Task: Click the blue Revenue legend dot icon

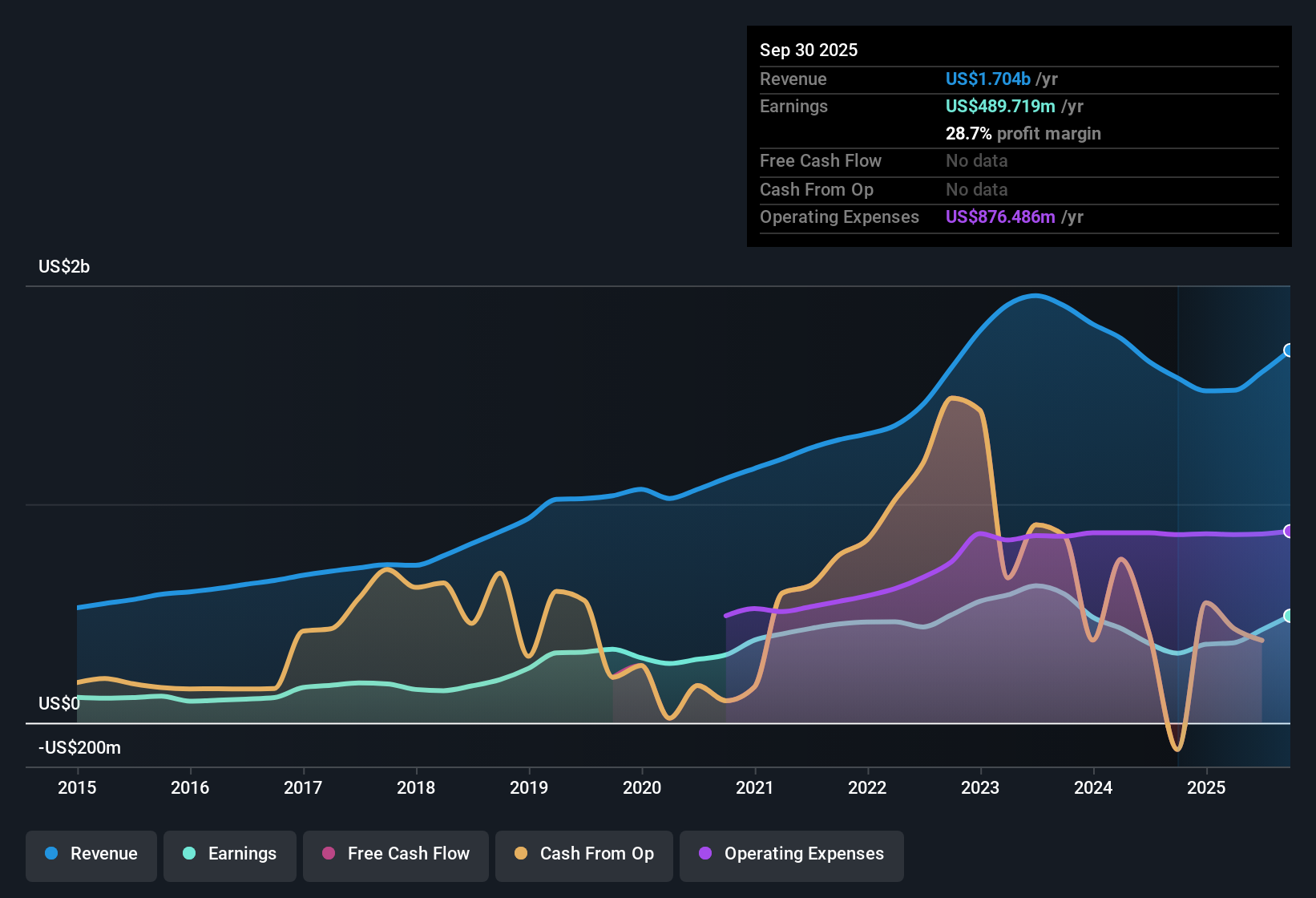Action: point(50,854)
